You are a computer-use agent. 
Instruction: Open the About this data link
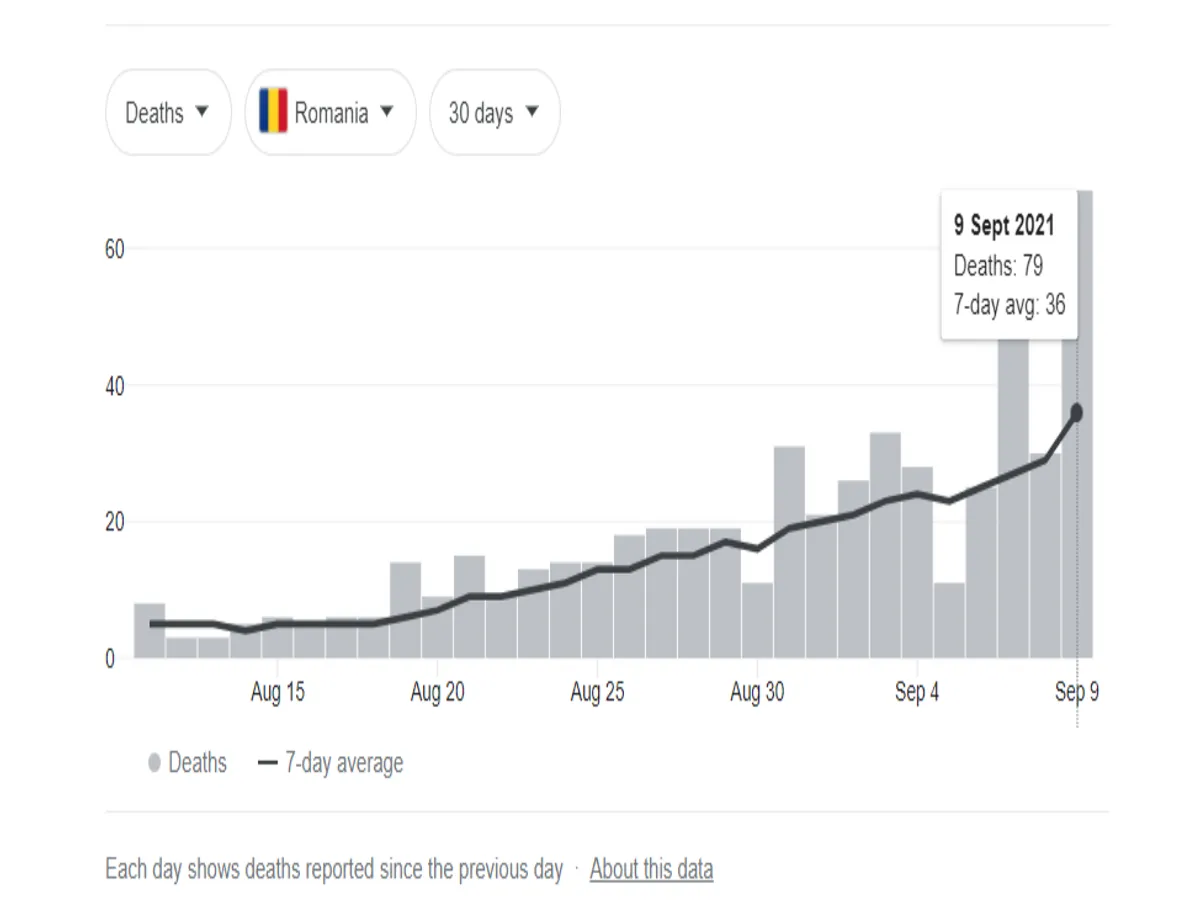coord(651,869)
